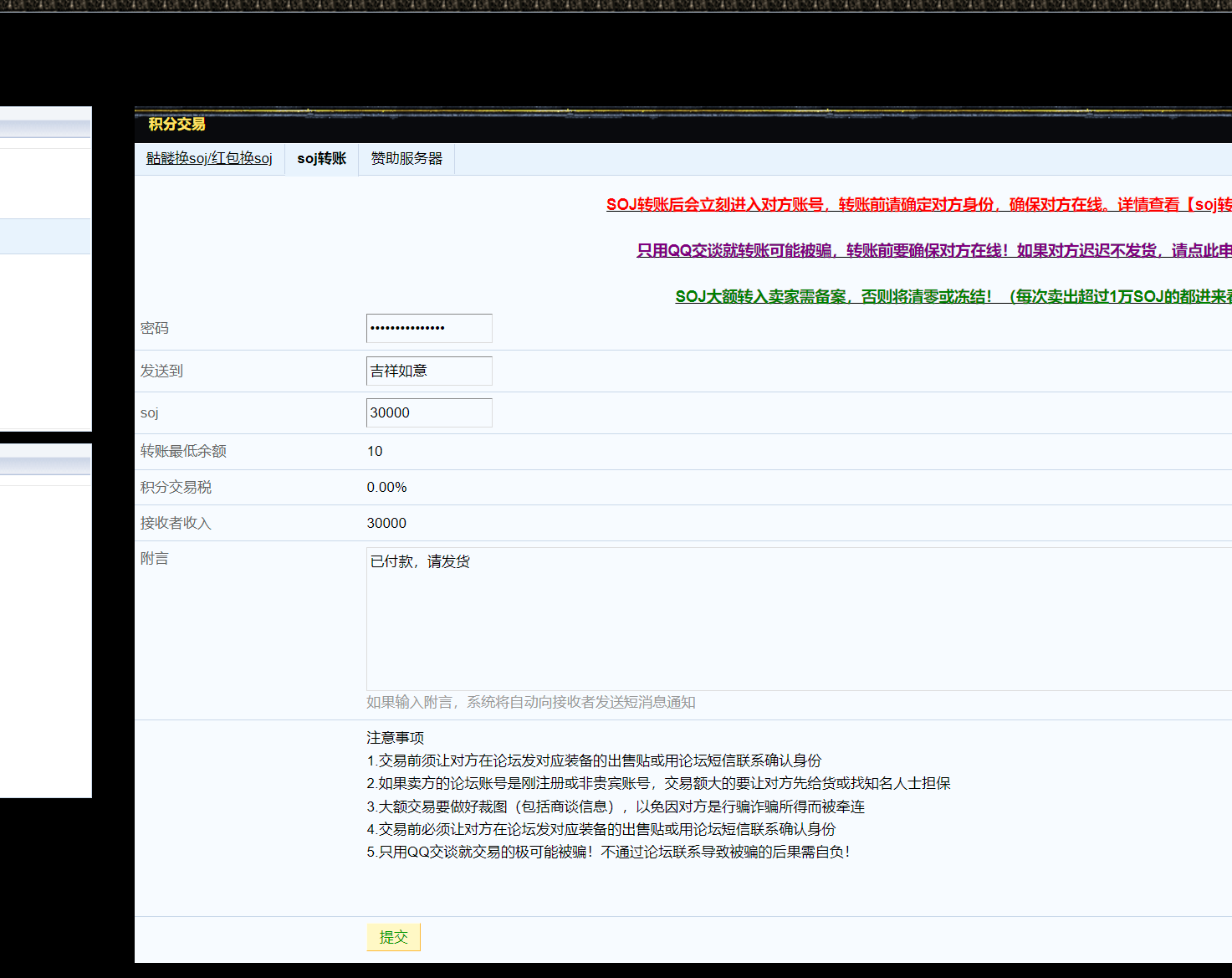Click the 注意事项 notes heading

click(395, 737)
